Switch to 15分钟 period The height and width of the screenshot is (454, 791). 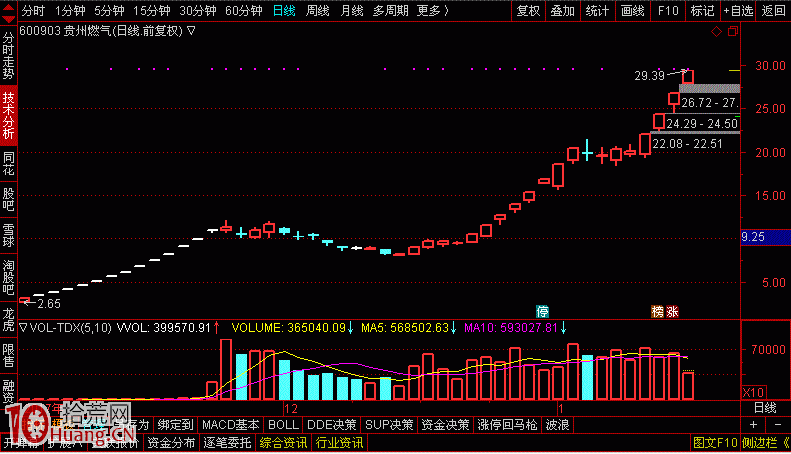click(151, 11)
